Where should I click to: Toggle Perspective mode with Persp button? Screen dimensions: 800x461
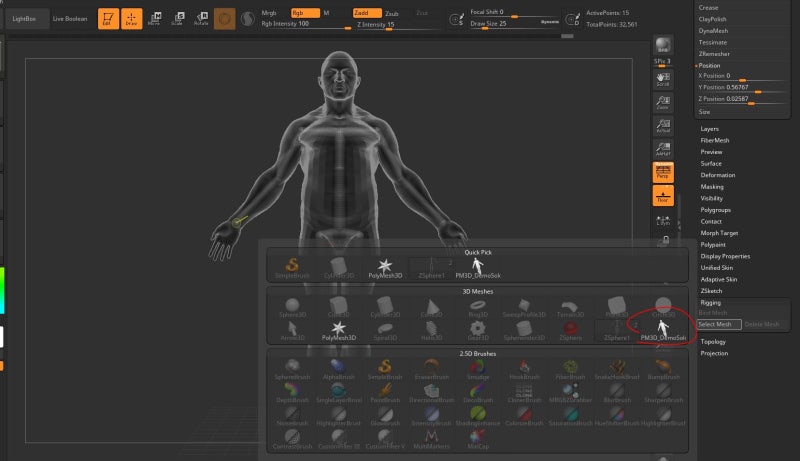click(x=662, y=173)
